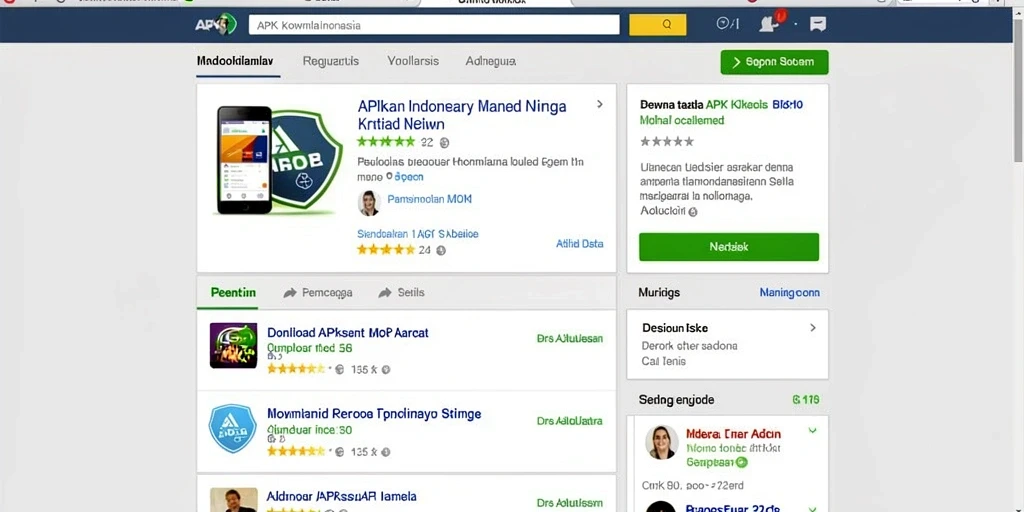Screen dimensions: 1024x512
Task: Click the green shield app thumbnail
Action: (x=304, y=159)
